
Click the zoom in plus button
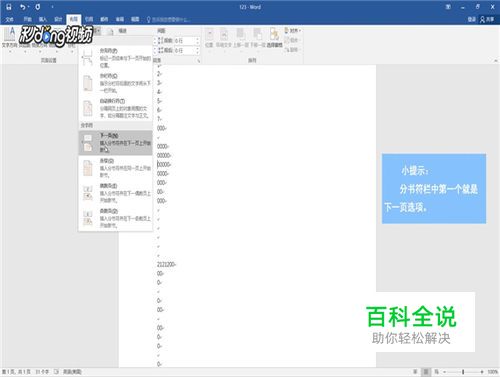coord(482,372)
